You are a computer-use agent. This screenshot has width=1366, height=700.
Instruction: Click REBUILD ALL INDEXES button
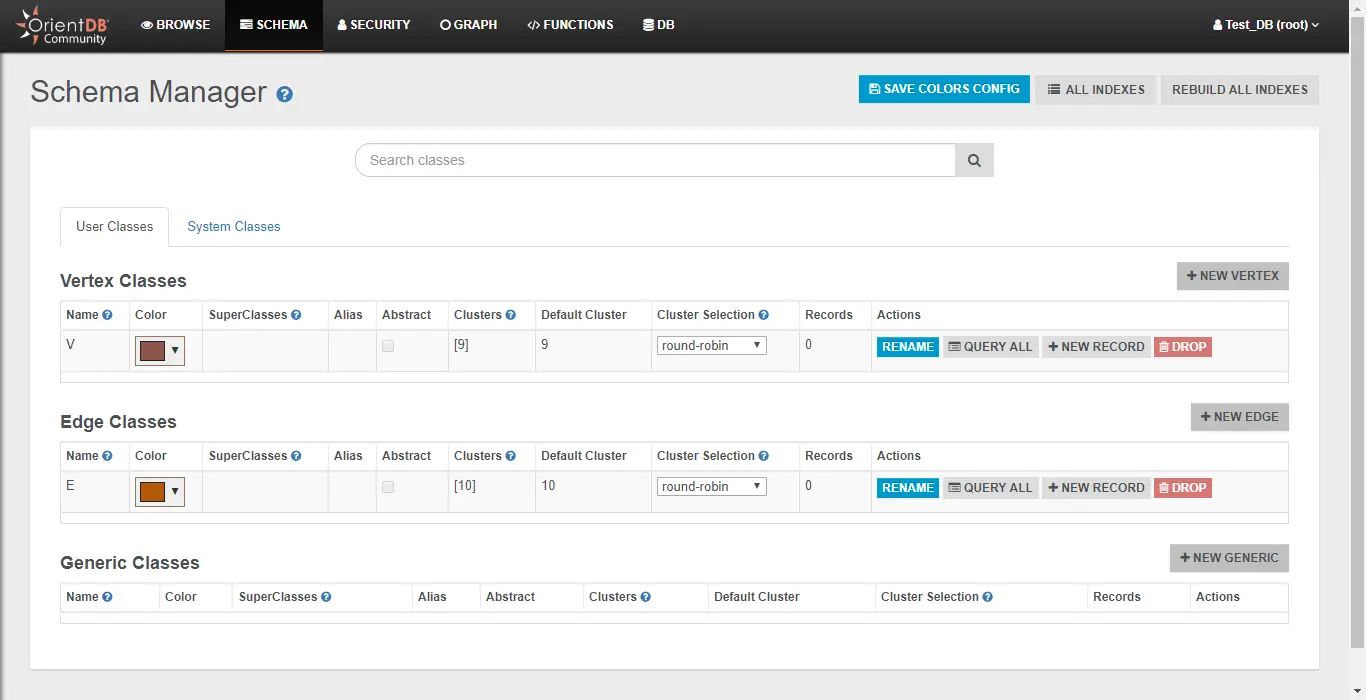[1240, 89]
